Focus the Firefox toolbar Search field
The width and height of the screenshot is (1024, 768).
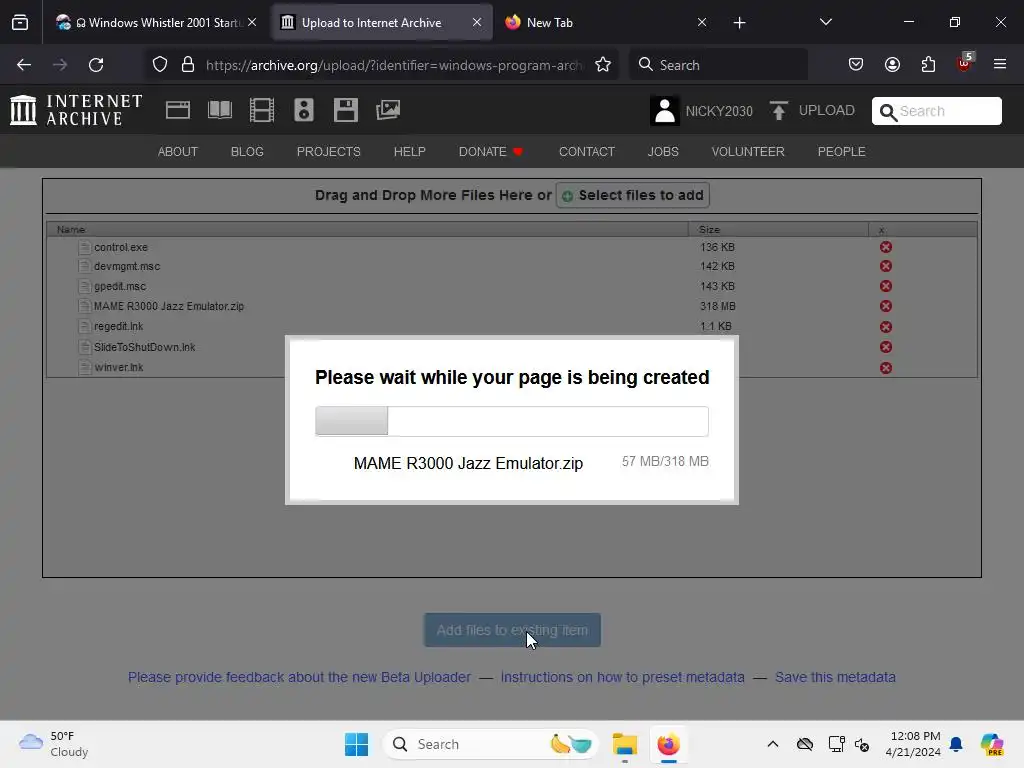718,65
